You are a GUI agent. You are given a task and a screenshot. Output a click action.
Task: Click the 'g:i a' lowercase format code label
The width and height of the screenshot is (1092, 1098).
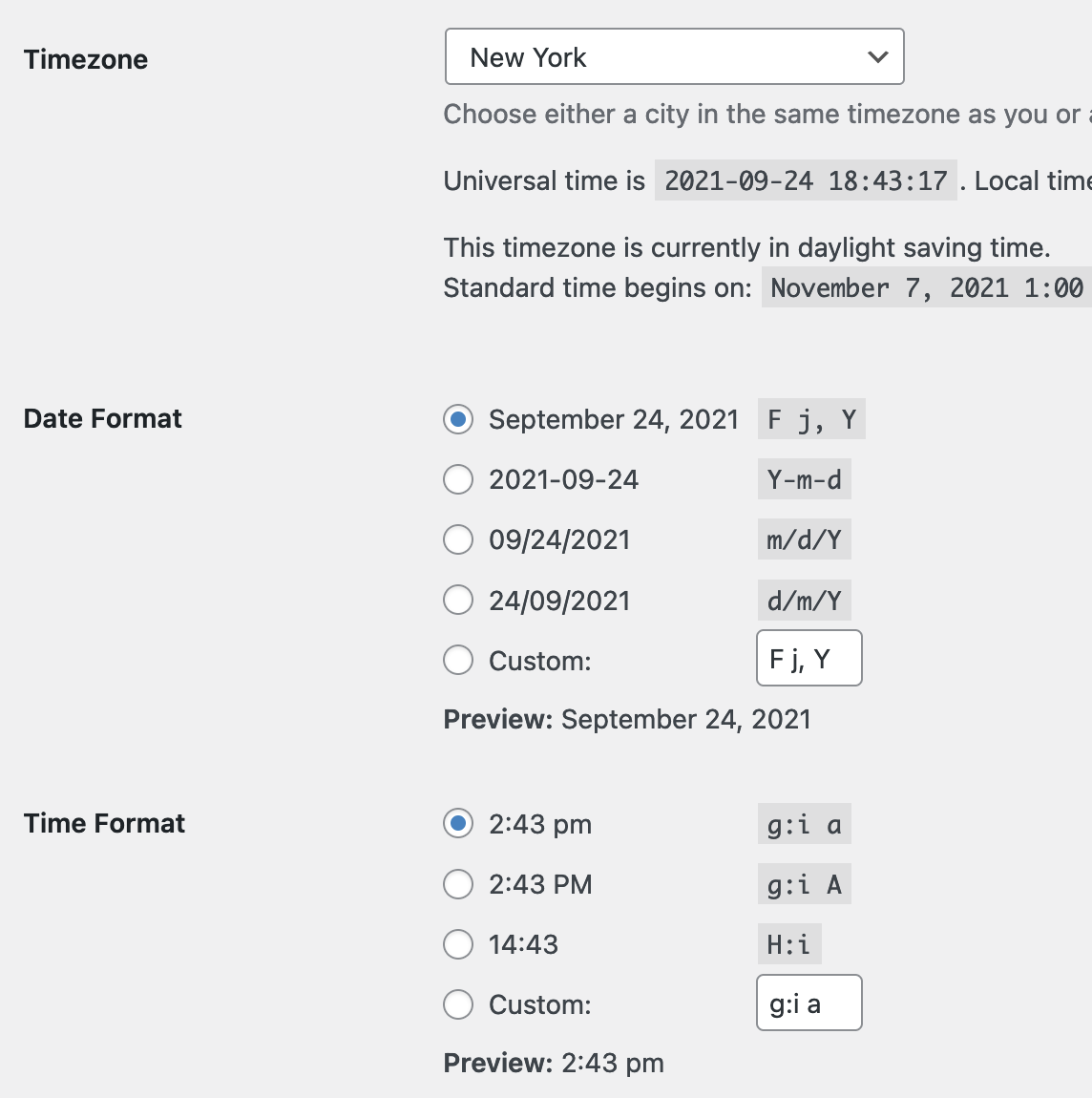tap(805, 824)
